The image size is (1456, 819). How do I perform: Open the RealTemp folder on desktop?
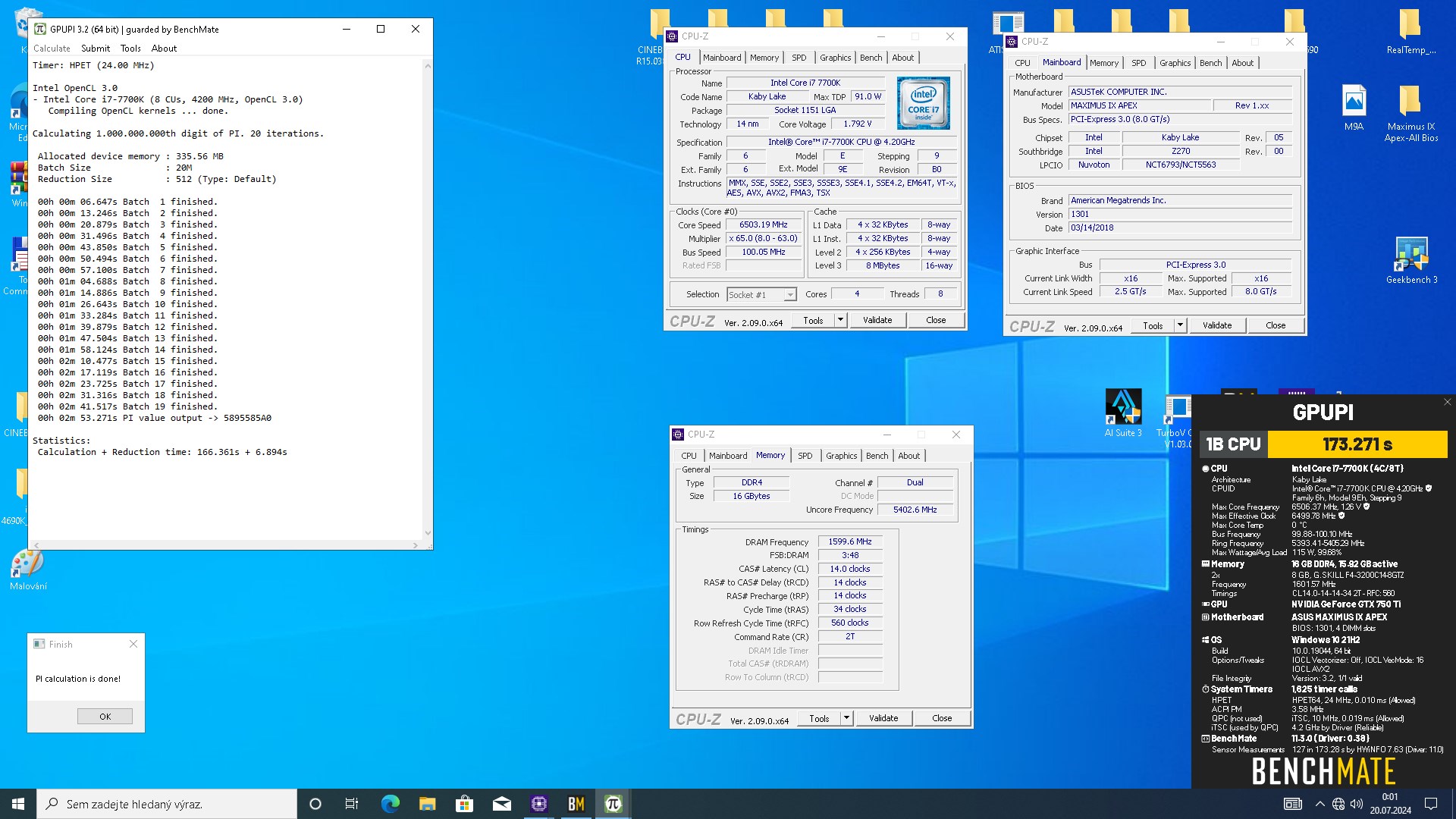[x=1410, y=32]
